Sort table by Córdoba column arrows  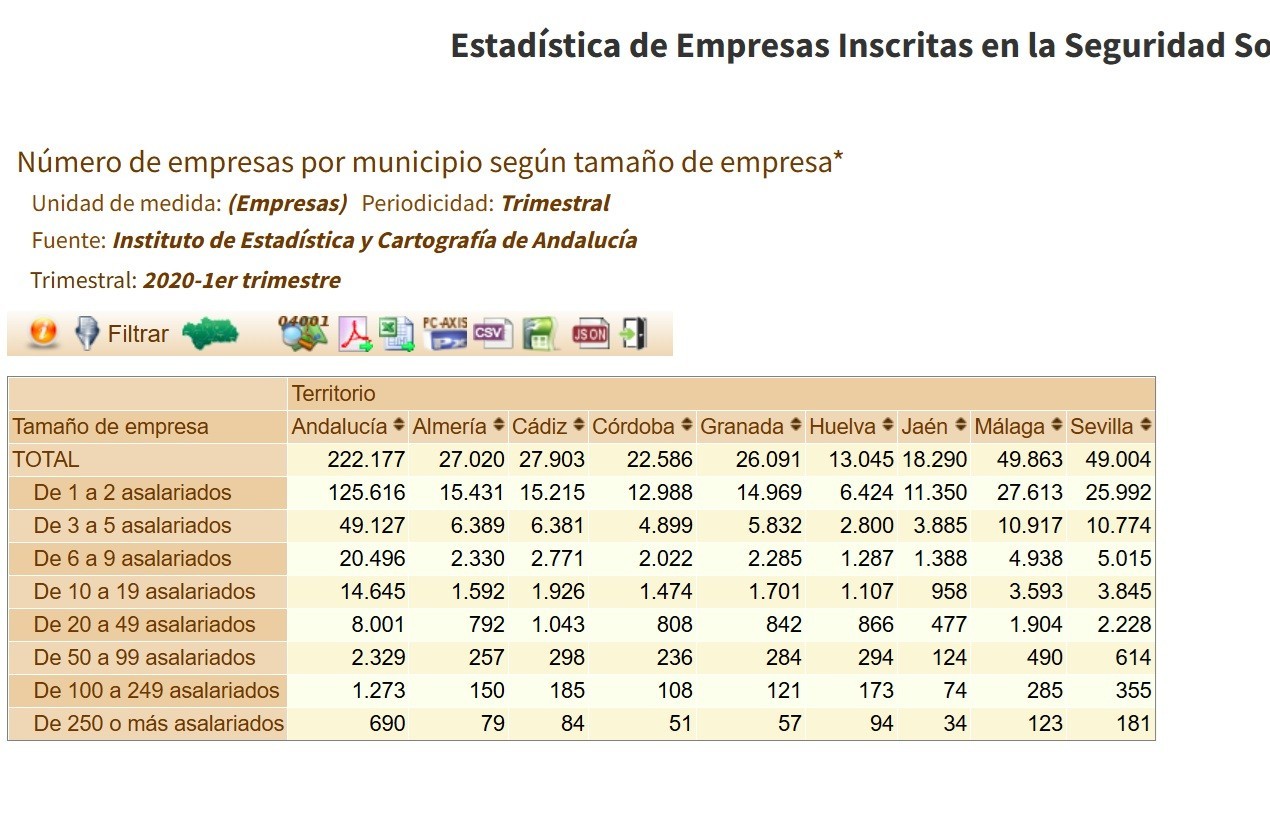(x=686, y=425)
